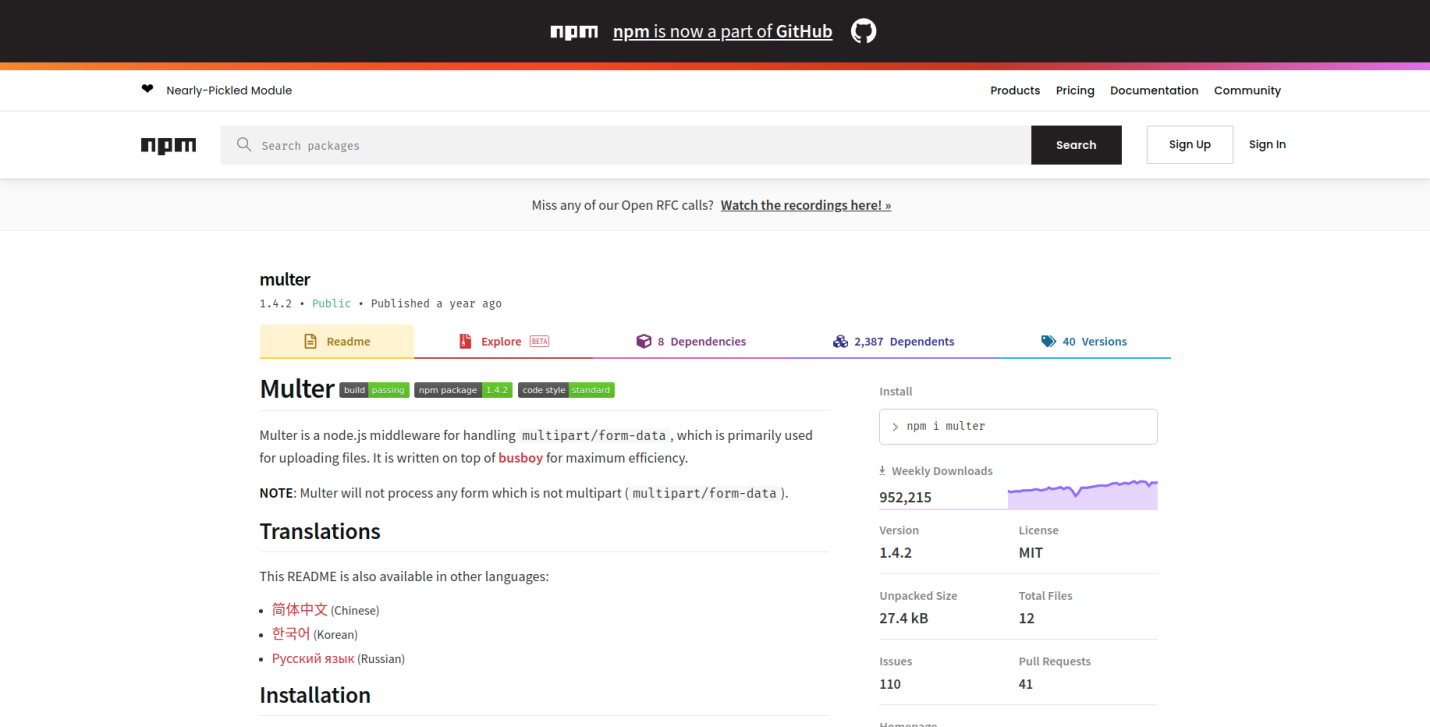Switch to the Explore tab

pos(503,341)
